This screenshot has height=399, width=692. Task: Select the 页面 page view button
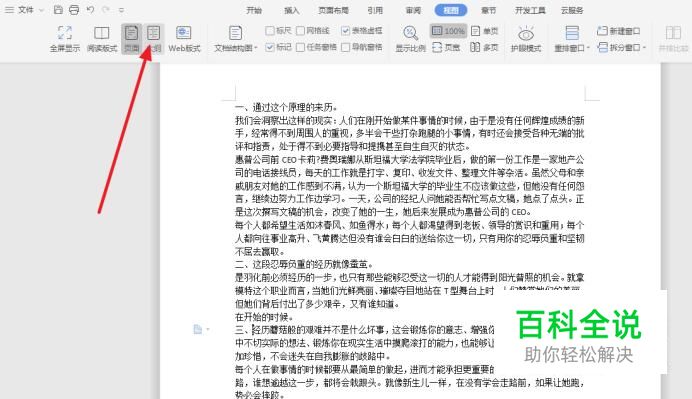(132, 39)
